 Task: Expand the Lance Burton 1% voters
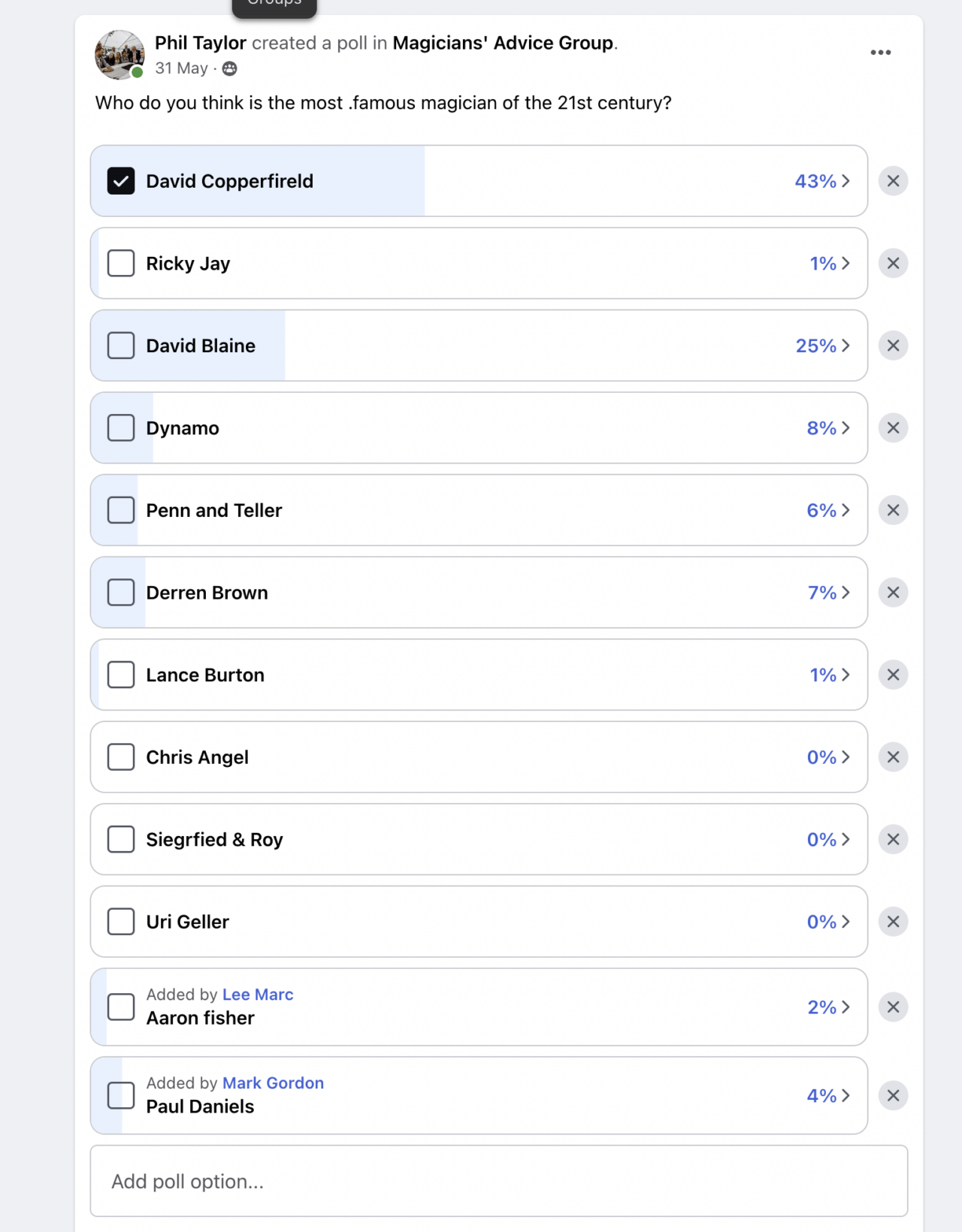point(830,675)
